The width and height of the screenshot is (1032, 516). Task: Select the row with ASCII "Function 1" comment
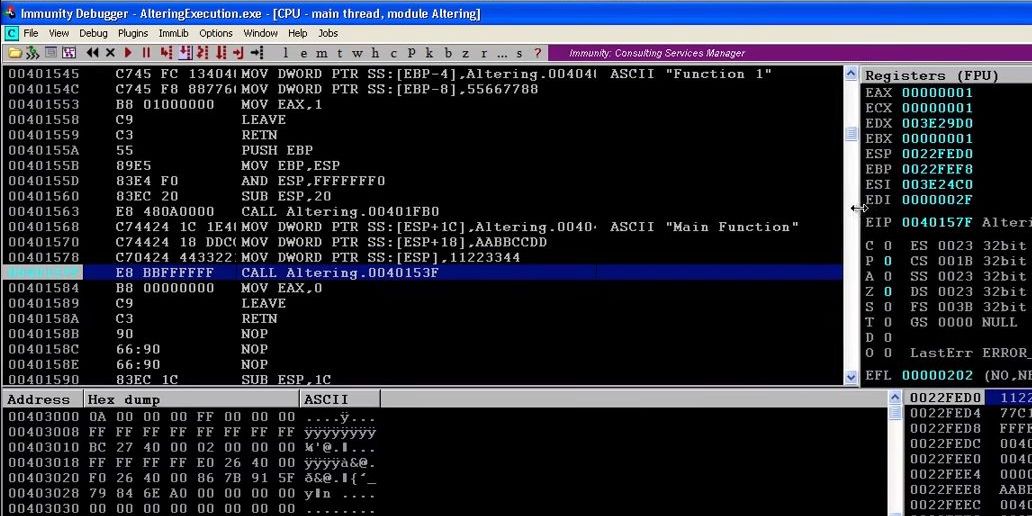[423, 74]
